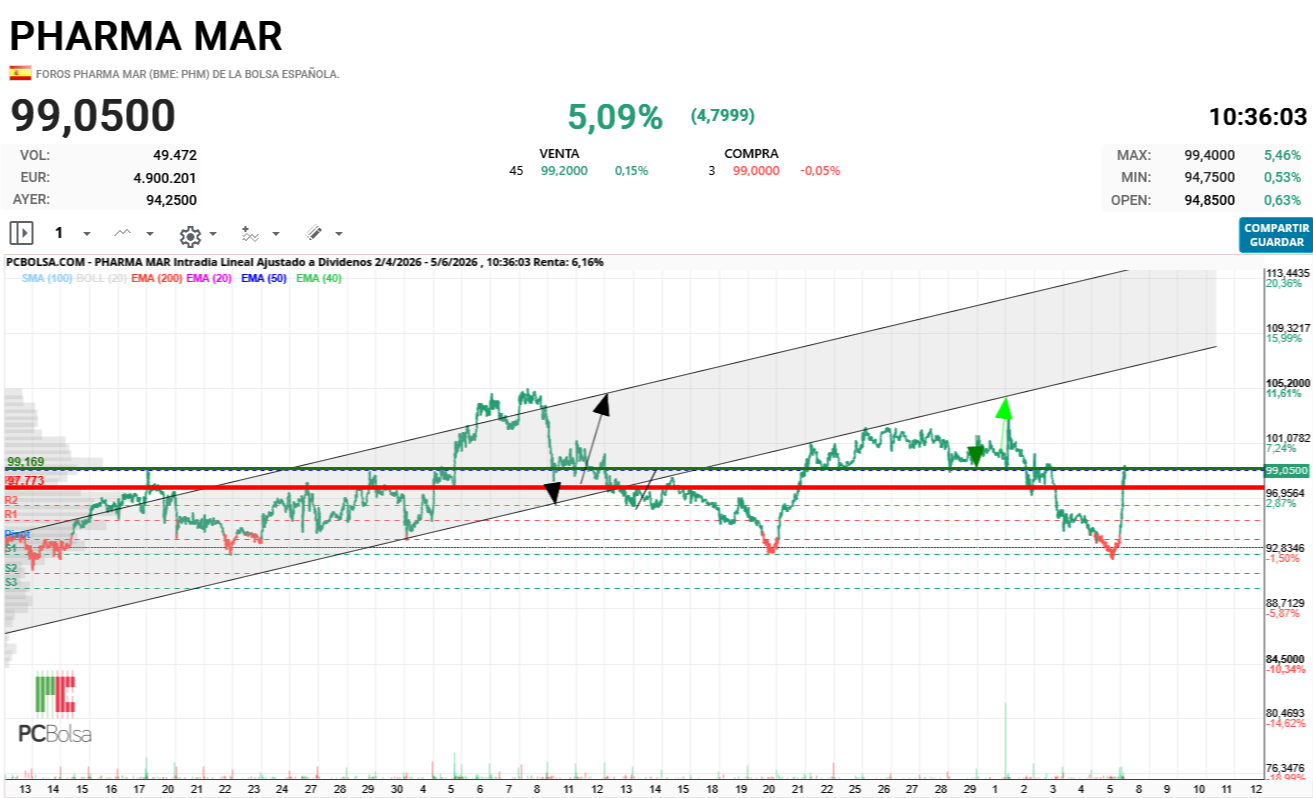This screenshot has width=1313, height=798.
Task: Click the EUR value 4.900.201
Action: (165, 177)
